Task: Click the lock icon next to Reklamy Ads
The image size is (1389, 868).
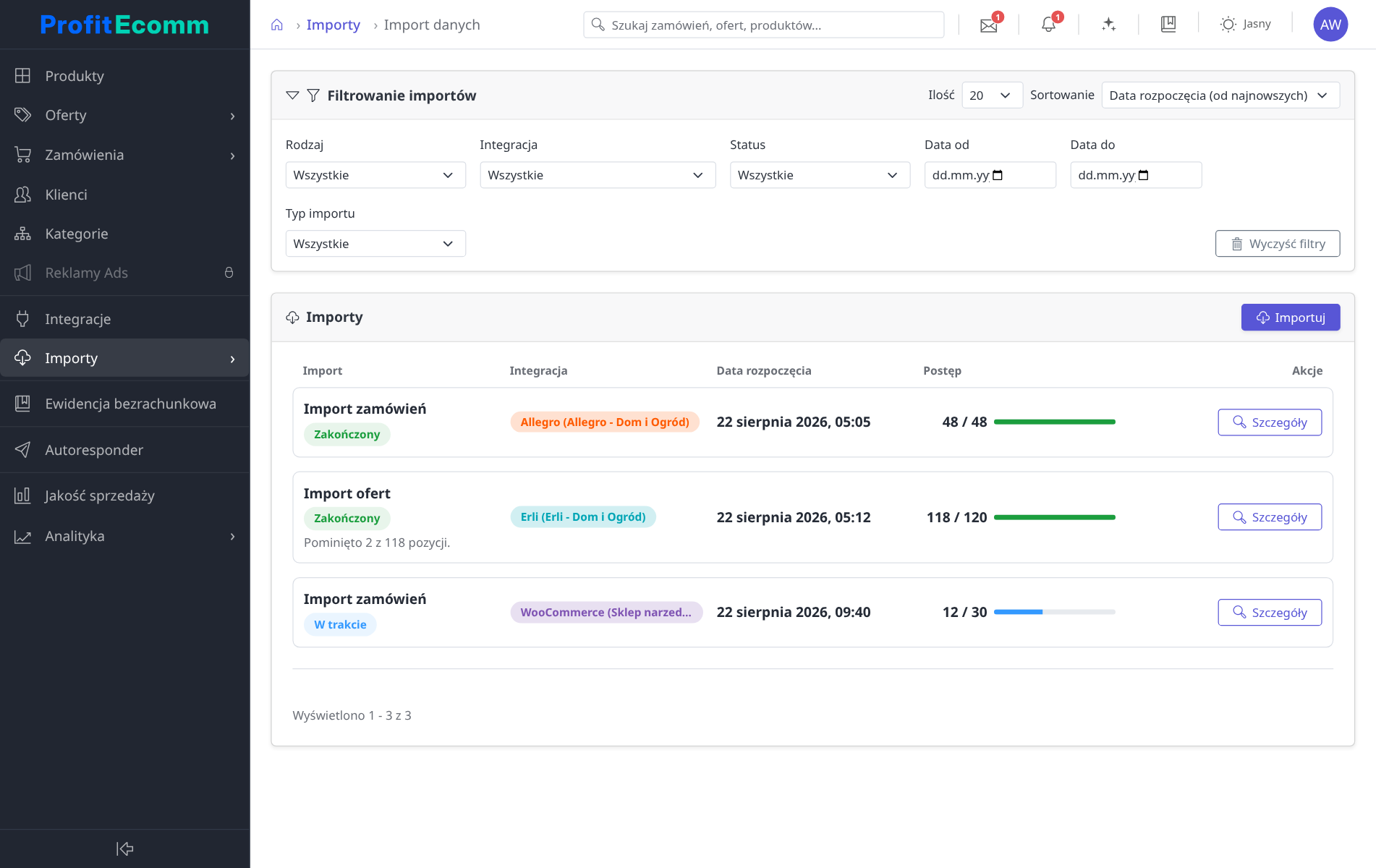Action: point(229,273)
